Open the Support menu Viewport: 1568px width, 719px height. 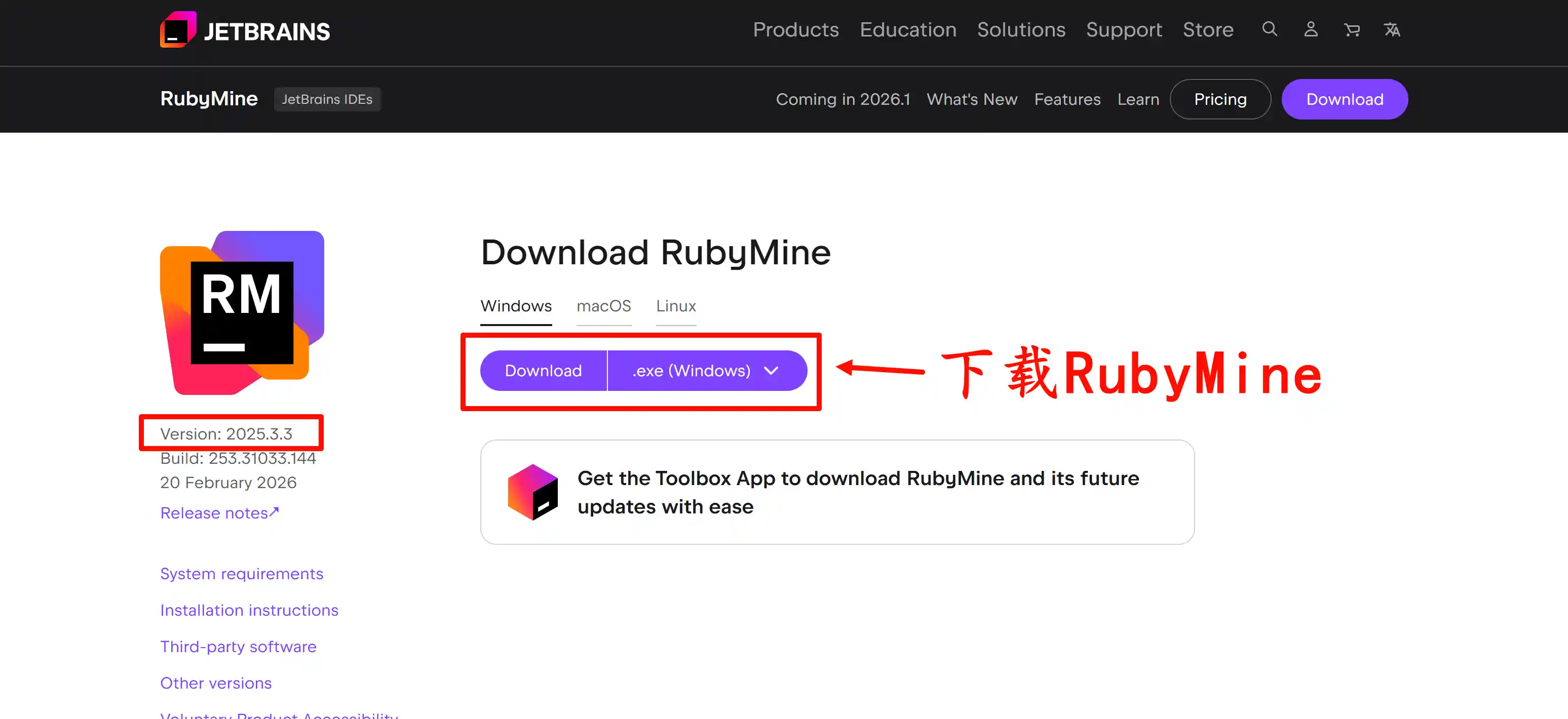pyautogui.click(x=1124, y=29)
